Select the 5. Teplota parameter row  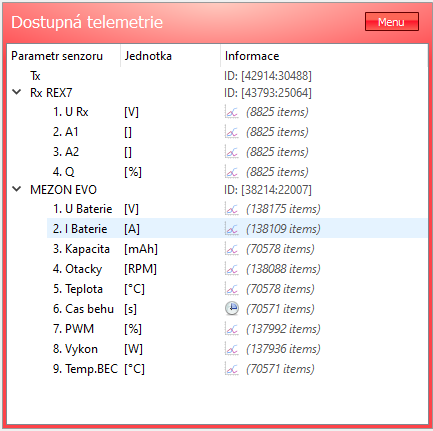click(x=237, y=289)
